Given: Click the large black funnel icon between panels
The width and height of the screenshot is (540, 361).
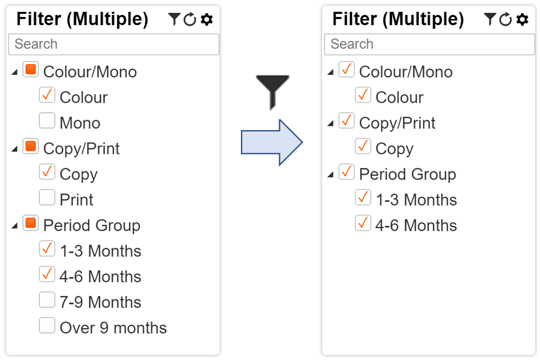Looking at the screenshot, I should coord(272,92).
